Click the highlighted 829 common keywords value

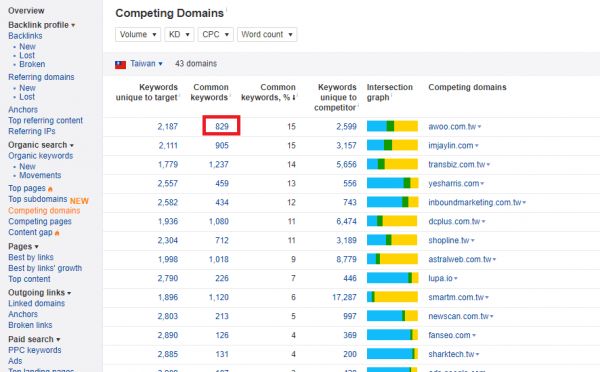point(222,126)
